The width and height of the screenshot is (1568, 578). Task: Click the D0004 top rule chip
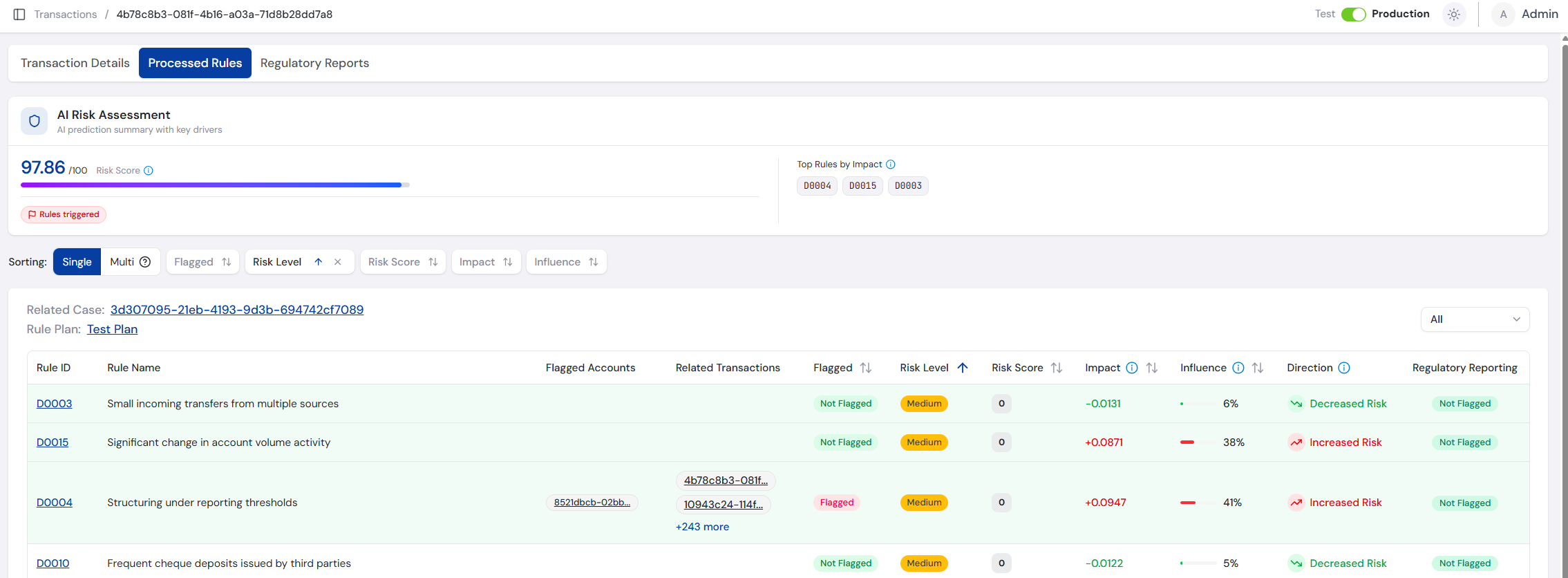pos(818,186)
